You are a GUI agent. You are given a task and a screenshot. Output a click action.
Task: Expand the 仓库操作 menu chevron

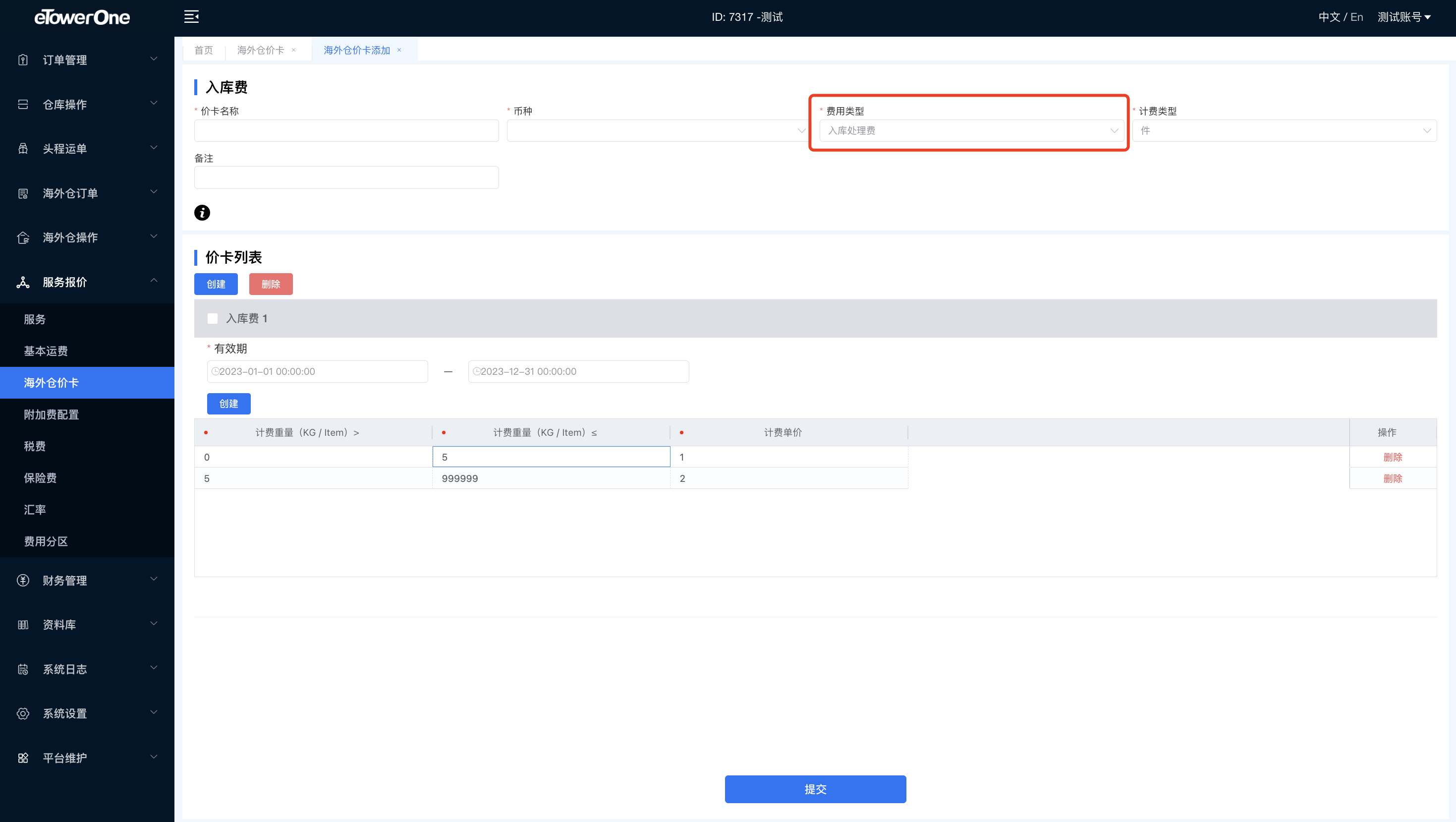tap(154, 104)
